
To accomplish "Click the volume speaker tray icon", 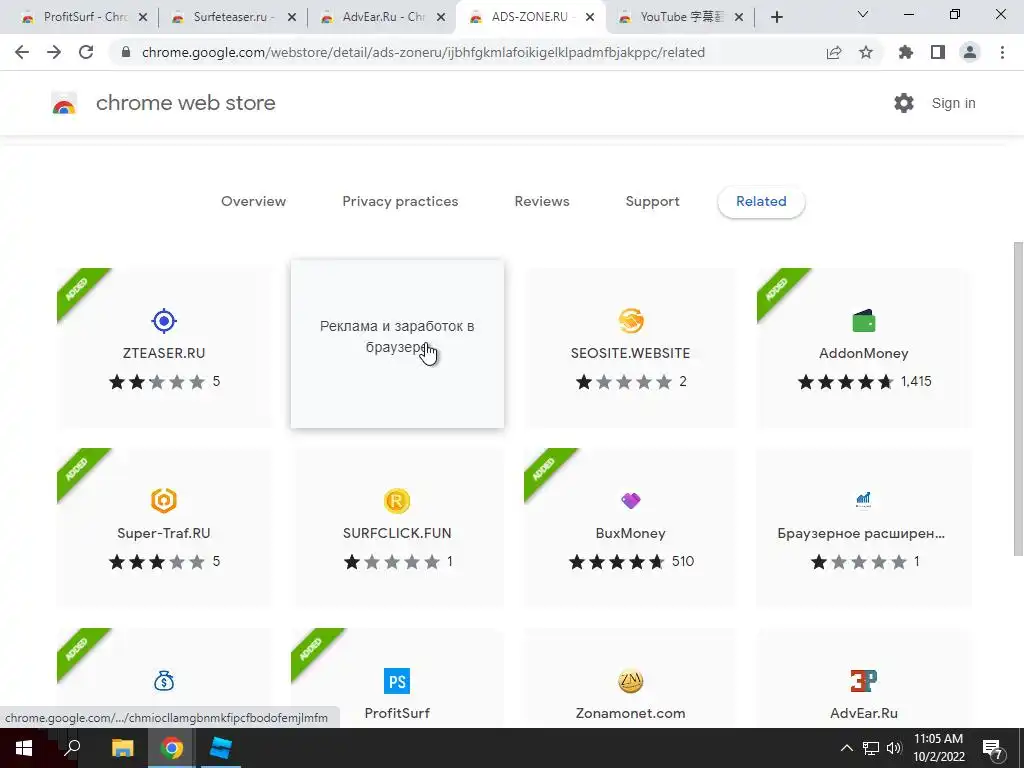I will 894,748.
